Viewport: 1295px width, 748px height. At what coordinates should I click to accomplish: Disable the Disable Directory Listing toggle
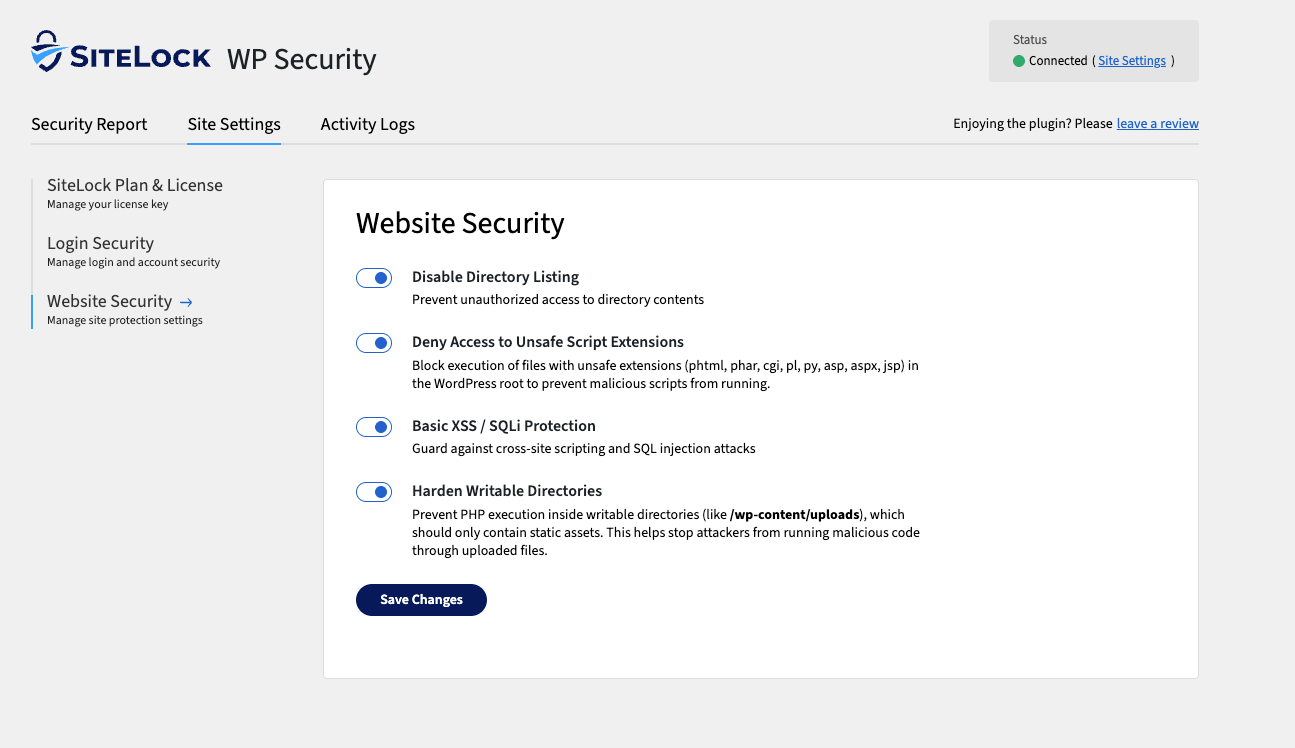coord(374,277)
